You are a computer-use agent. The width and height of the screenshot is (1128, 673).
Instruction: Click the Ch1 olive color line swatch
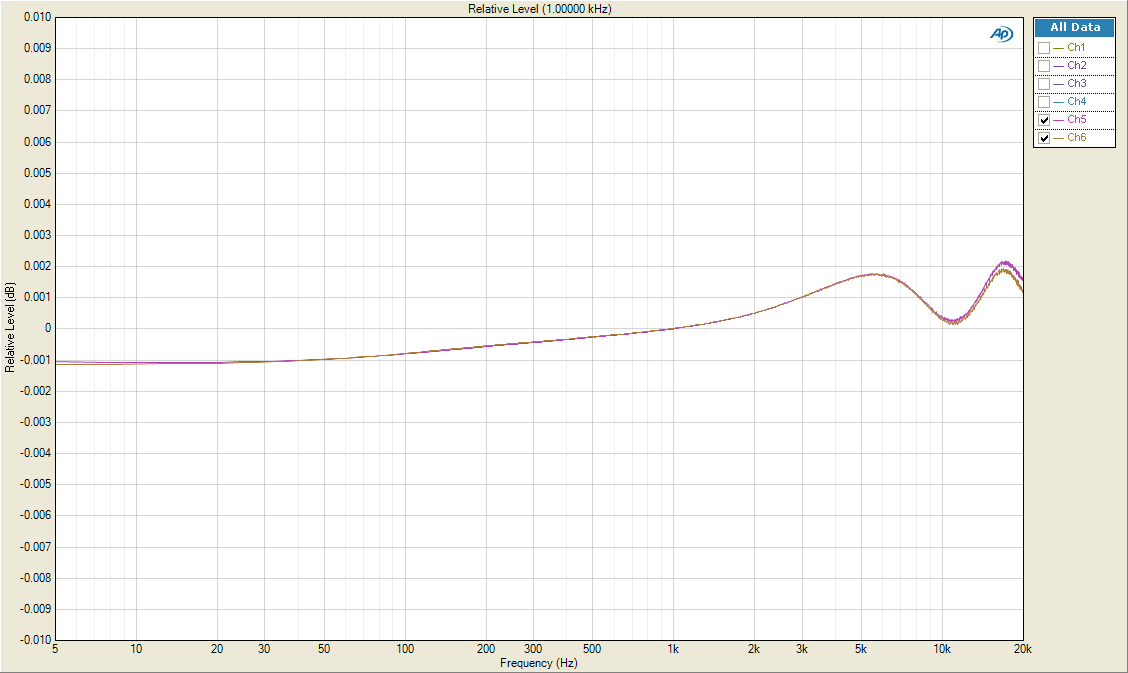pyautogui.click(x=1058, y=48)
